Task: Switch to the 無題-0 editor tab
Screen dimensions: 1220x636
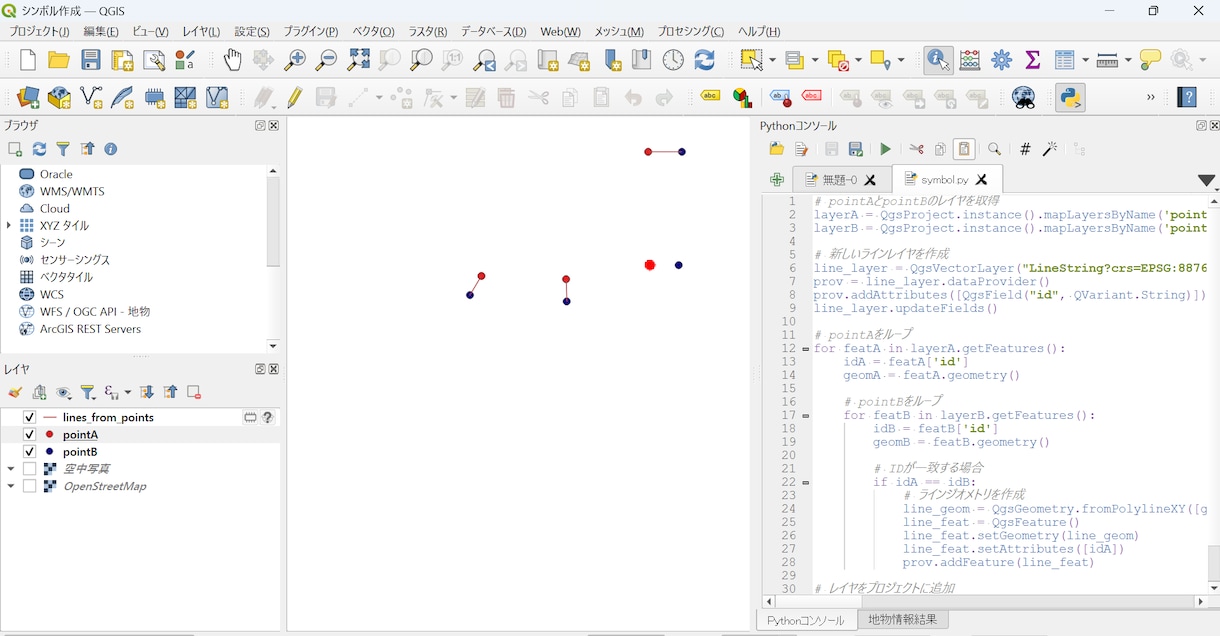Action: coord(842,180)
